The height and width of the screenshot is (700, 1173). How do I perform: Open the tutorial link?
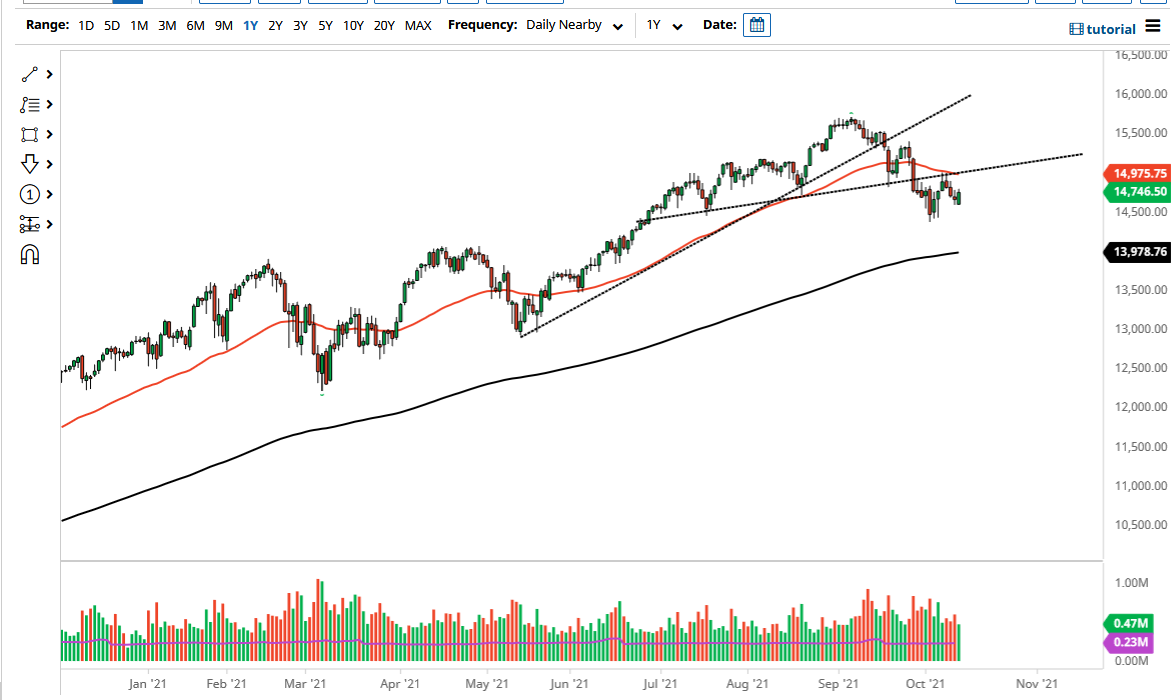[x=1102, y=29]
